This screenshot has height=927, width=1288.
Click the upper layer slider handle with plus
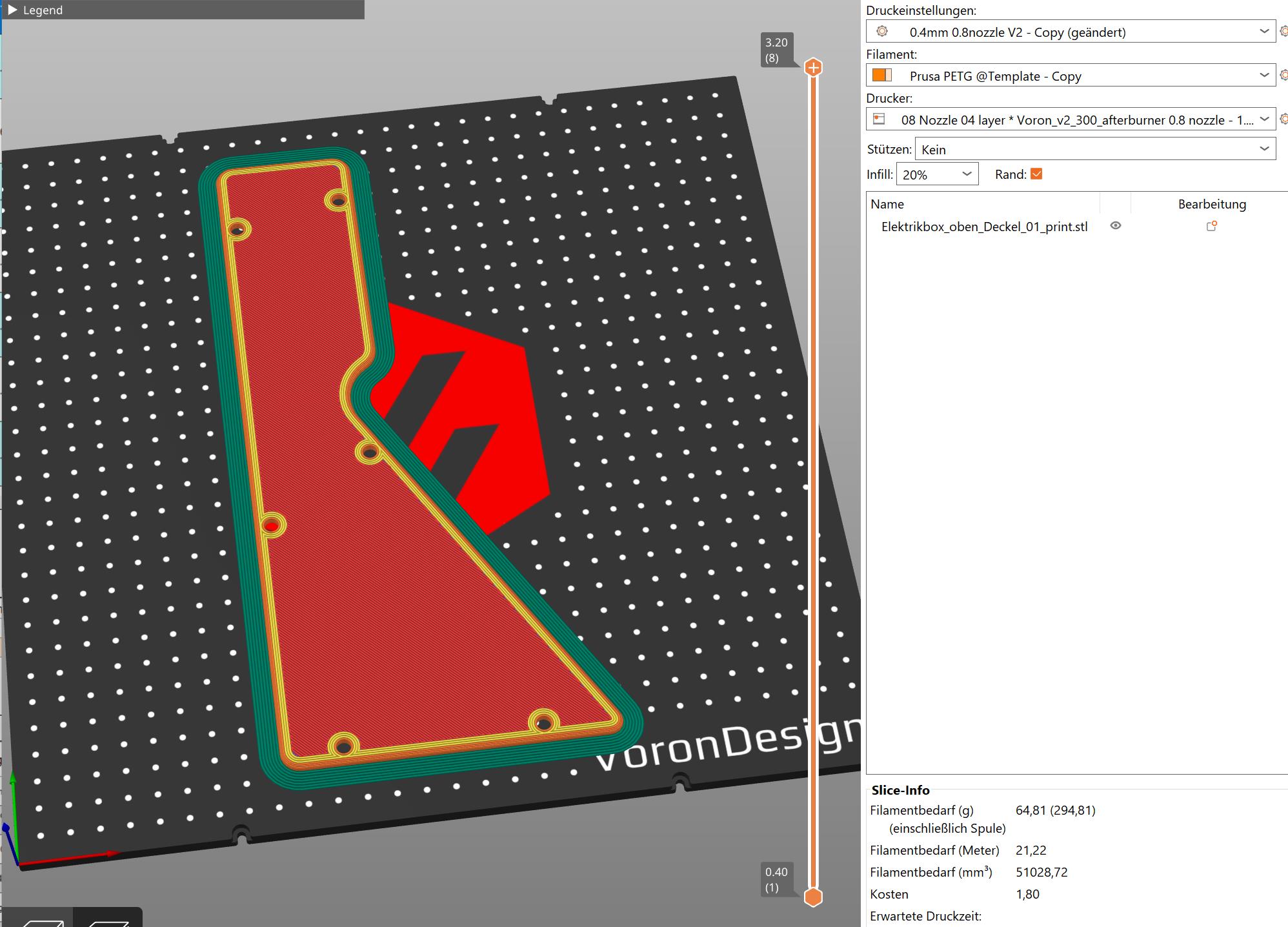tap(814, 67)
